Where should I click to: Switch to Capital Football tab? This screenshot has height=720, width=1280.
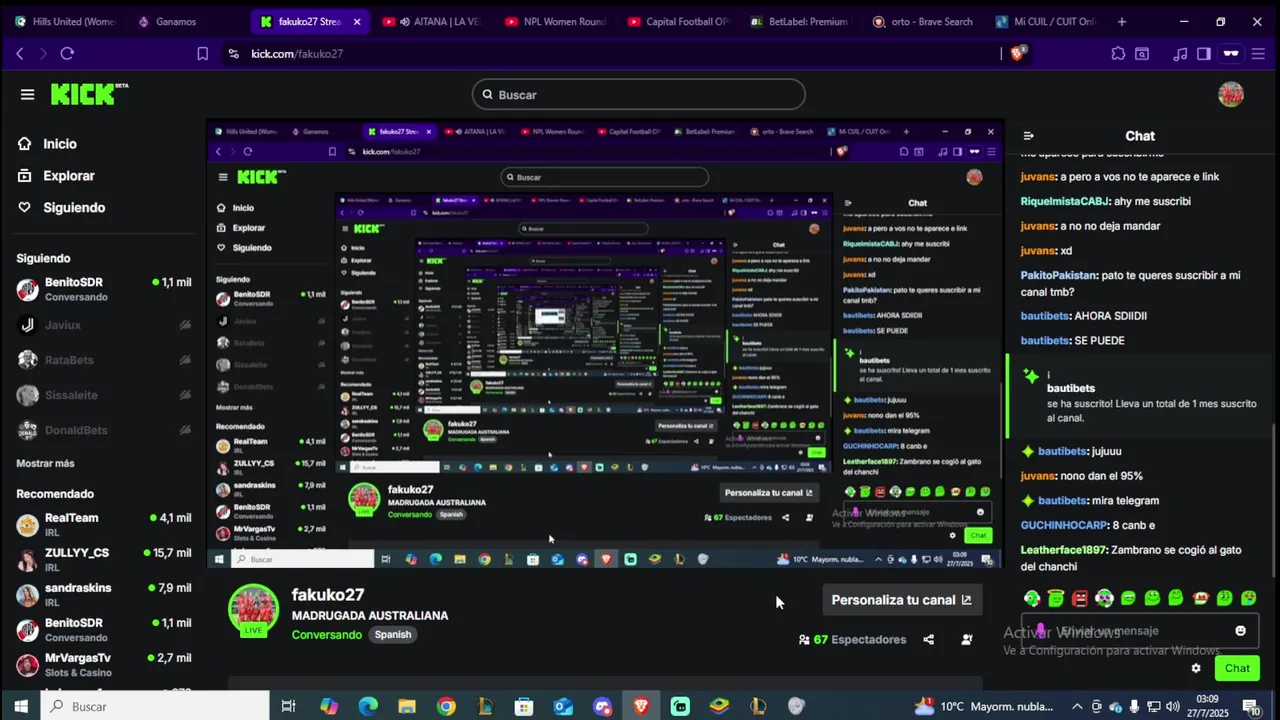(x=677, y=21)
